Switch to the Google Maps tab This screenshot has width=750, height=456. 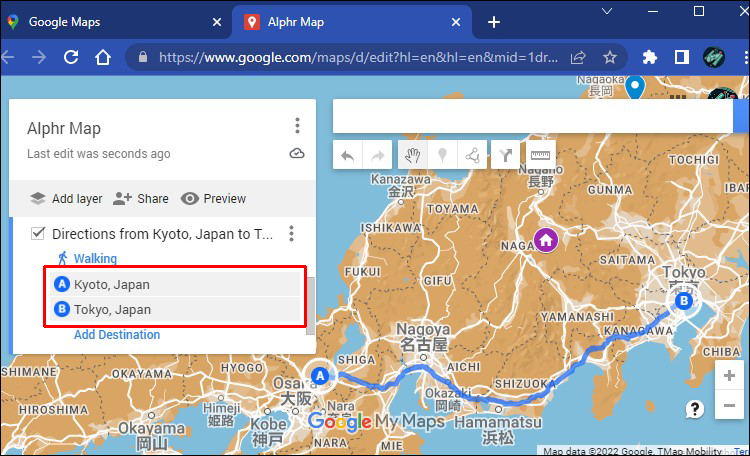pos(115,22)
